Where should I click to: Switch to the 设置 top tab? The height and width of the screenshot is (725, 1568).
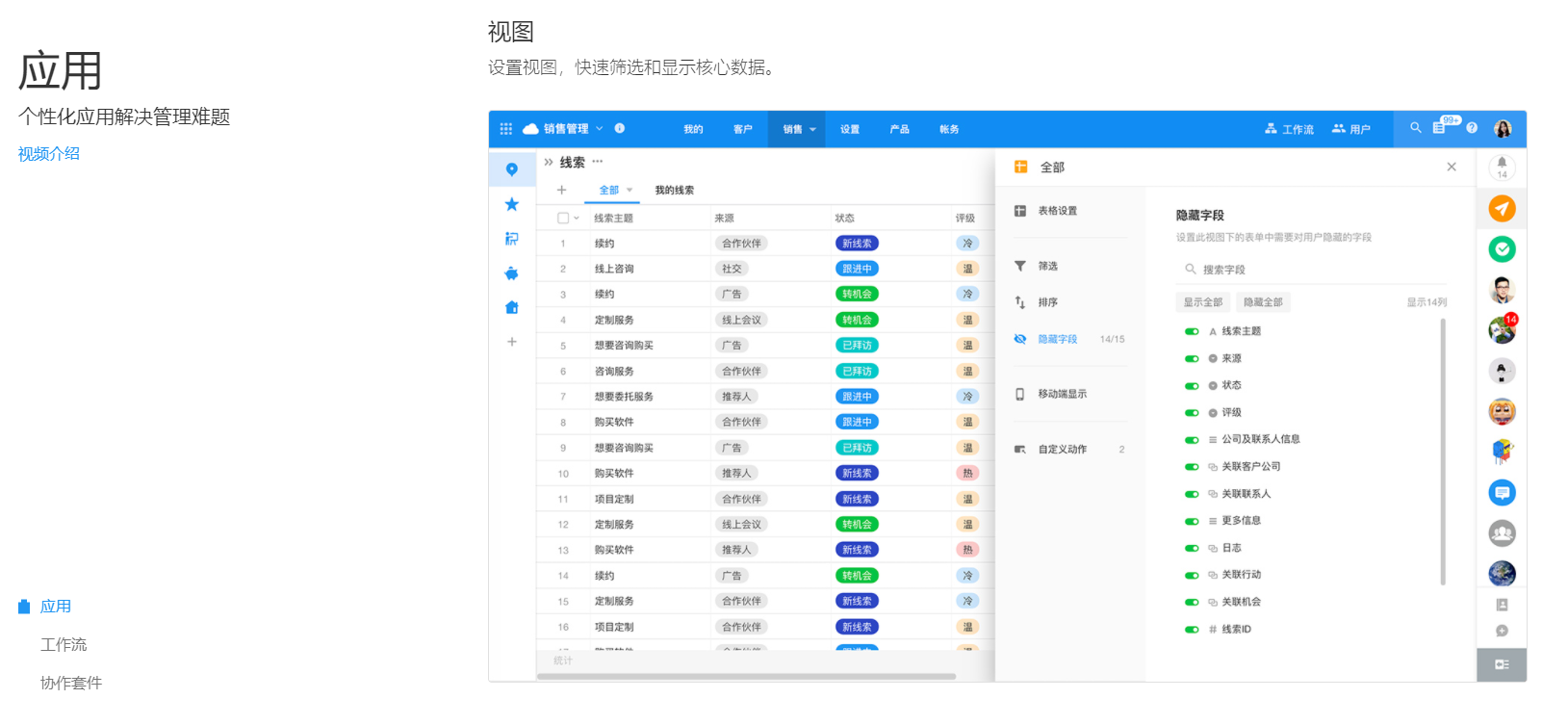click(850, 129)
